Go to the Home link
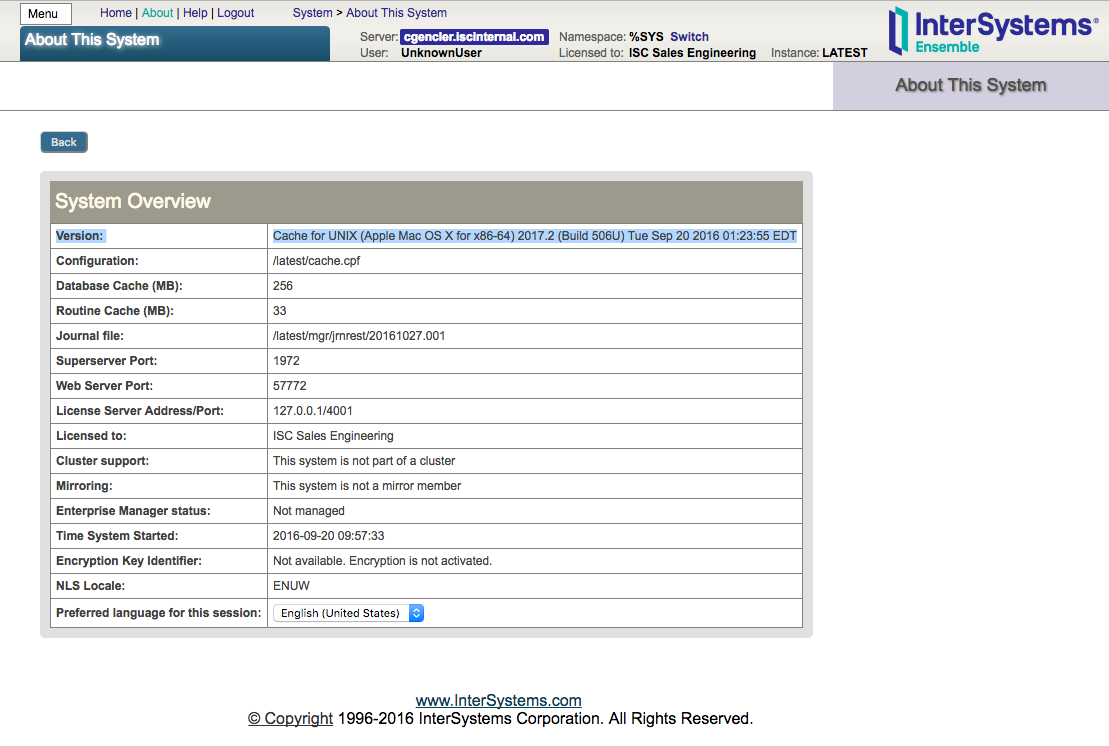This screenshot has width=1109, height=746. pos(116,13)
